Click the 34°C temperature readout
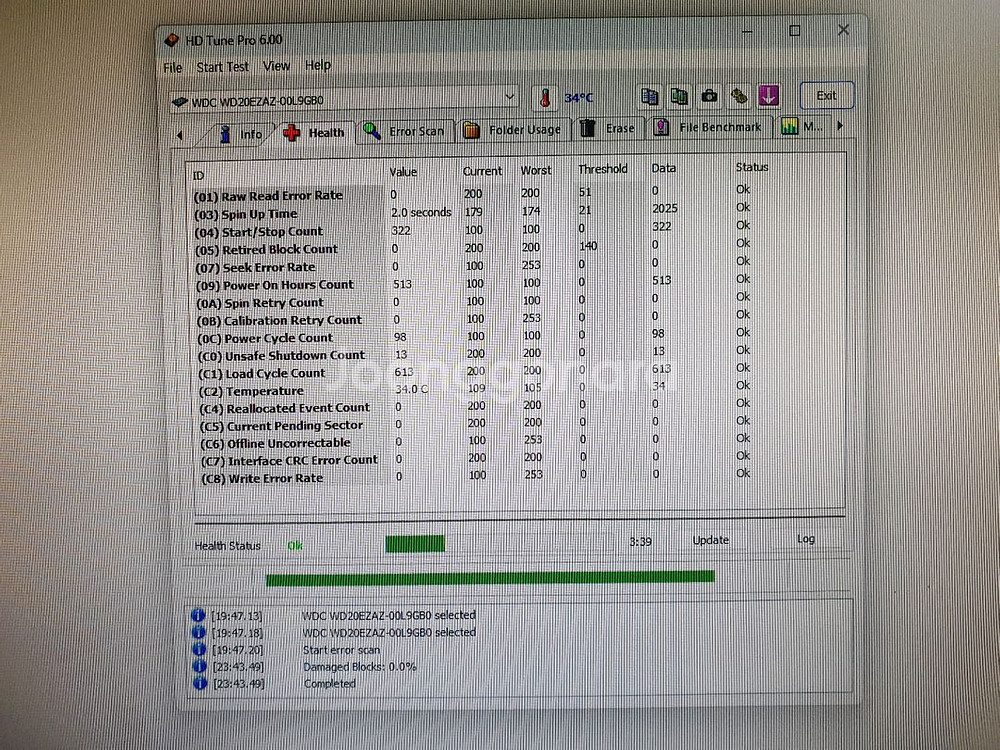1000x750 pixels. coord(578,98)
